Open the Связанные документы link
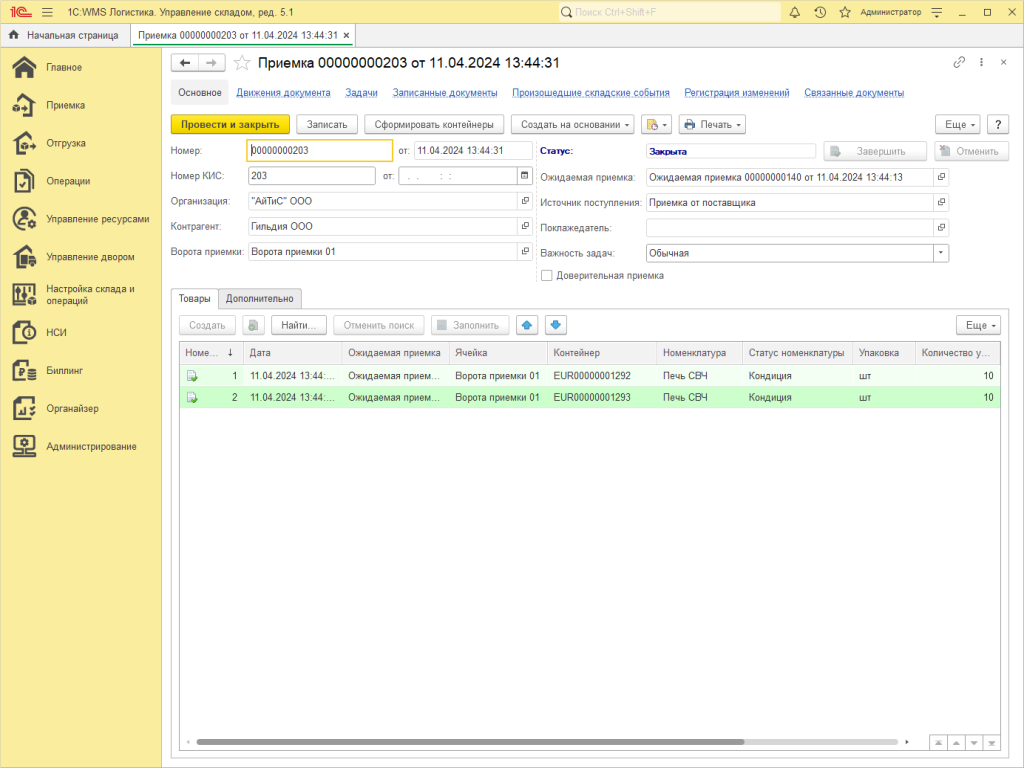 point(854,93)
